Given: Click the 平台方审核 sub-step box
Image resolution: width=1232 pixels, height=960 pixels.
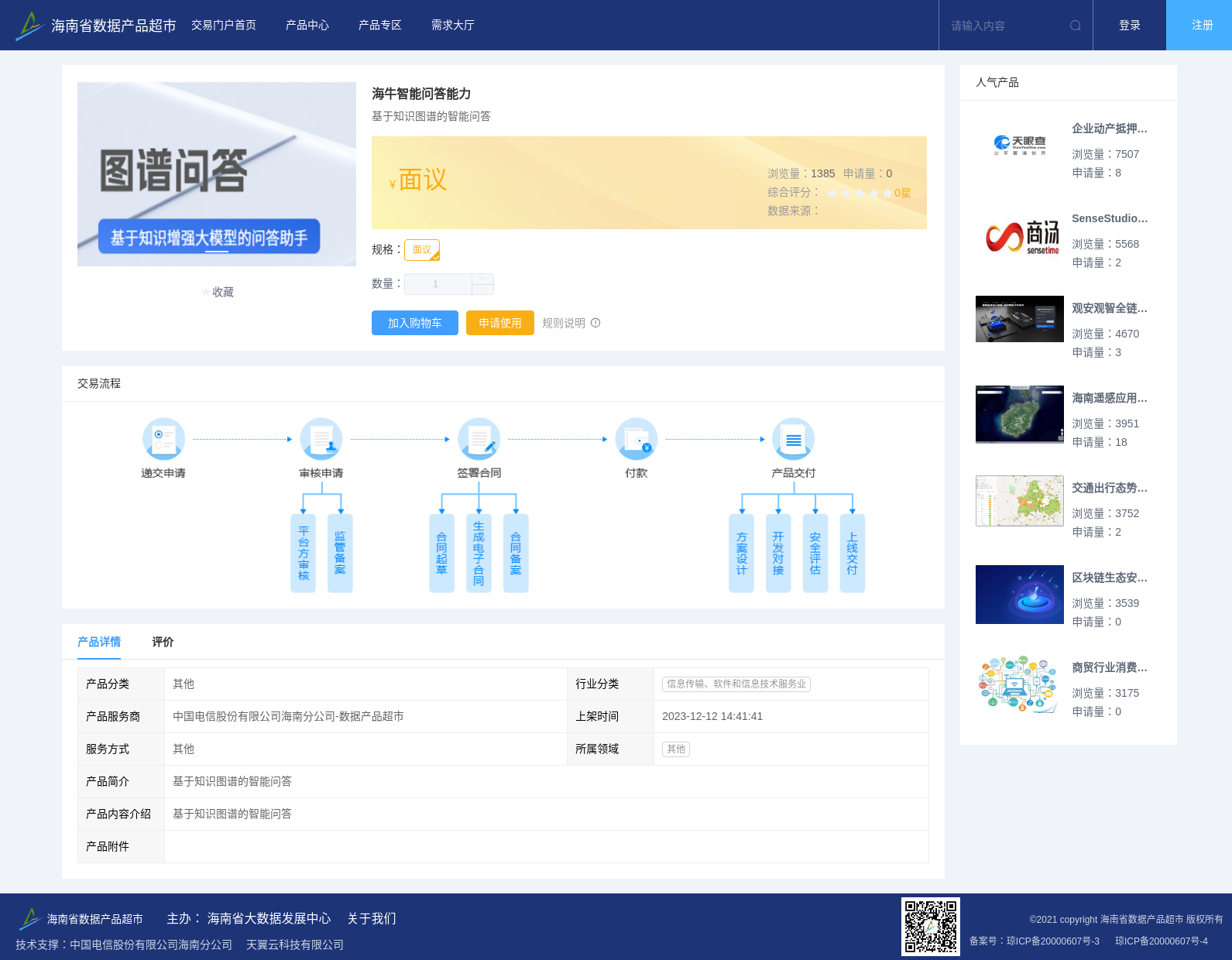Looking at the screenshot, I should 303,554.
